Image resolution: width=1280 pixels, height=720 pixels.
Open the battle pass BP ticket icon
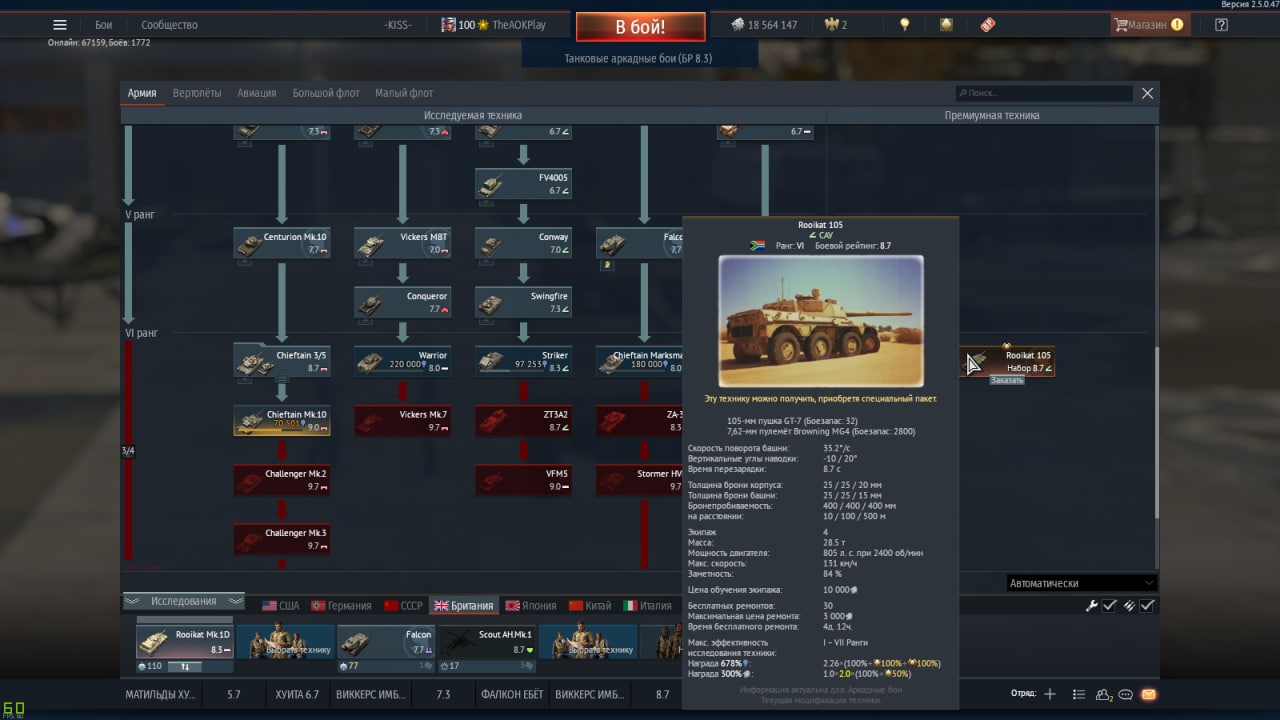click(988, 25)
